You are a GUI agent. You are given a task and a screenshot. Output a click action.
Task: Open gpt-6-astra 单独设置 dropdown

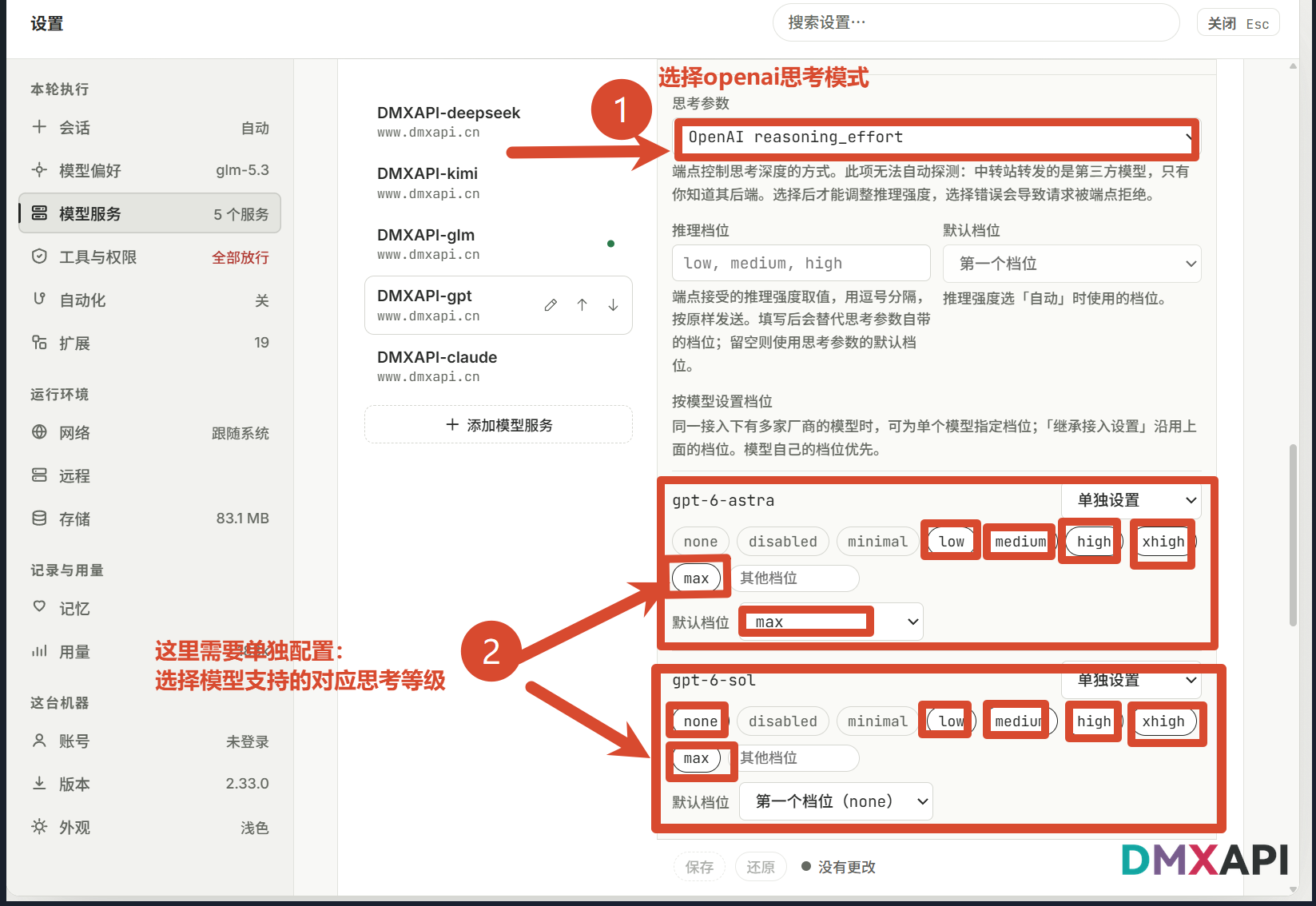1131,500
